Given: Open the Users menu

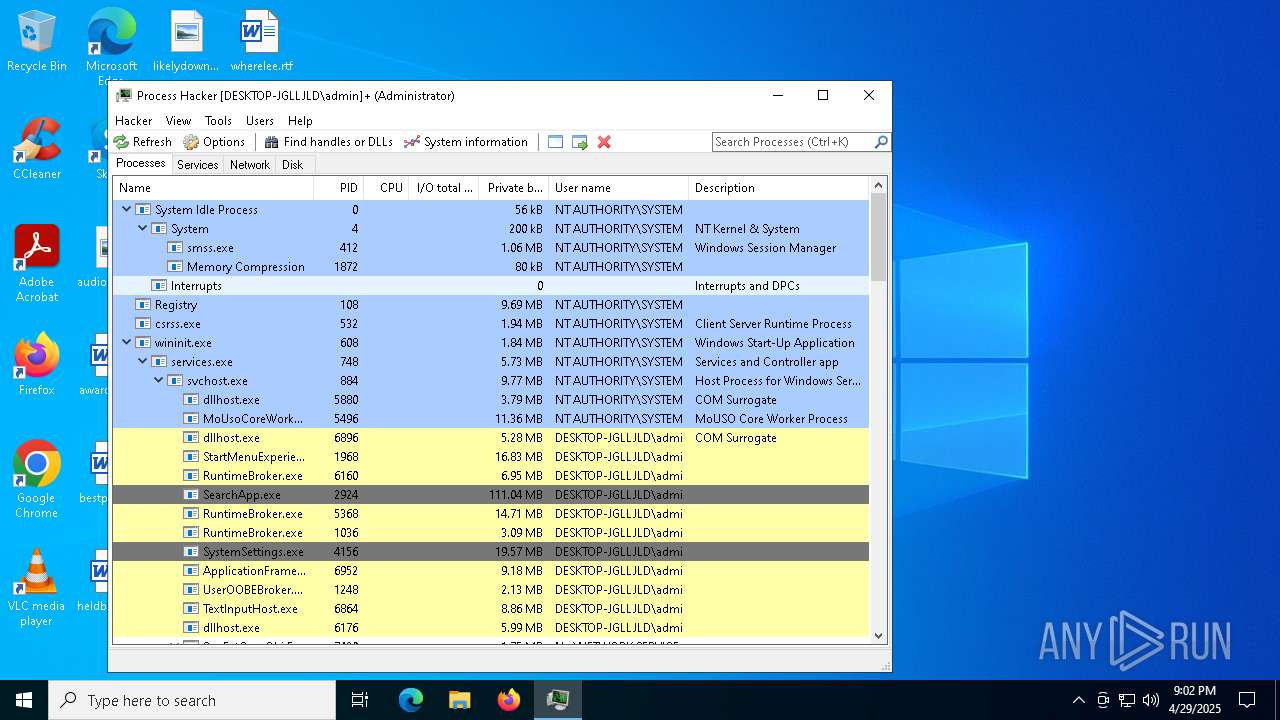Looking at the screenshot, I should click(x=260, y=121).
